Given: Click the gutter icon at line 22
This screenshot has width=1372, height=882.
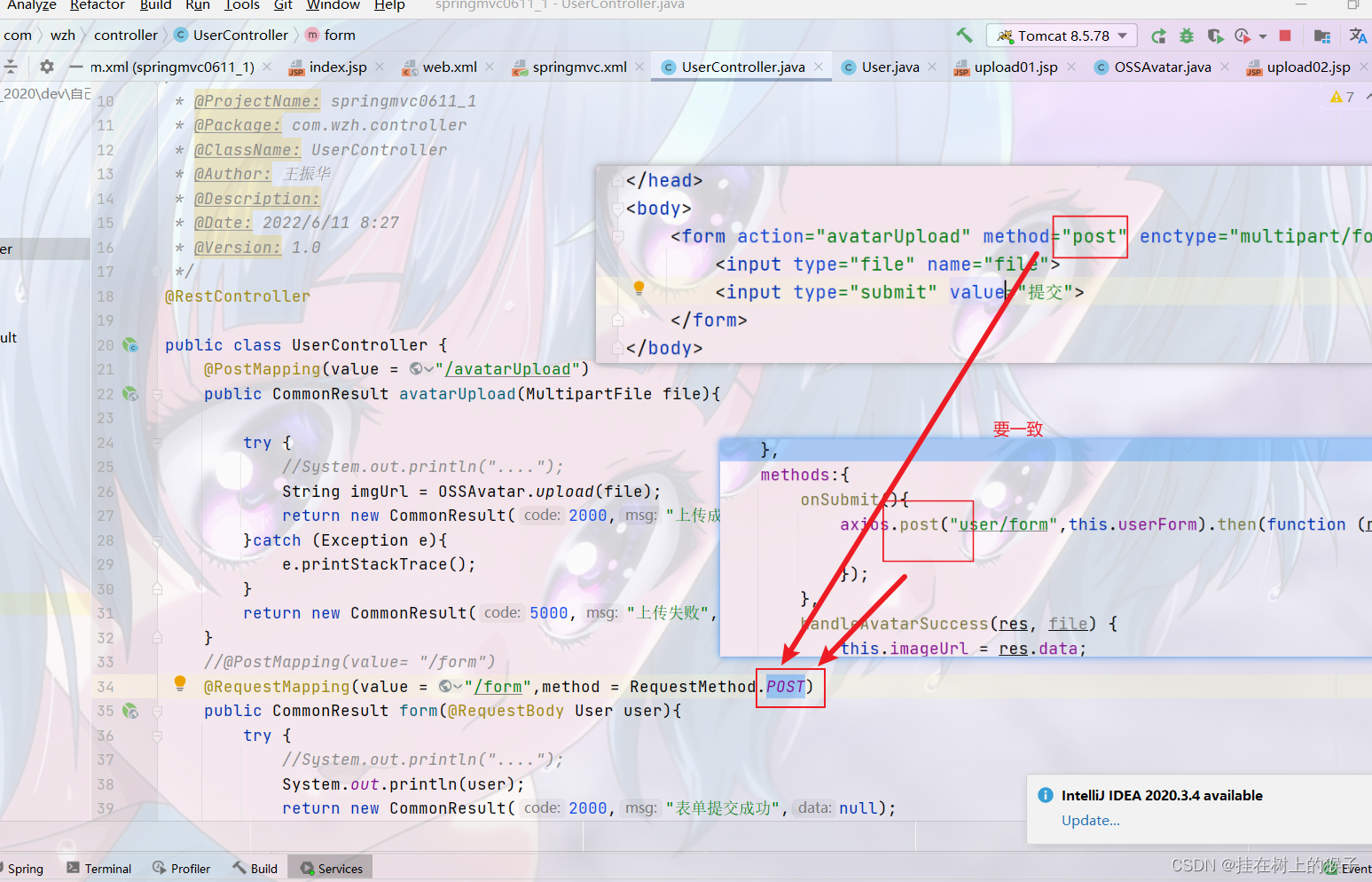Looking at the screenshot, I should [130, 394].
